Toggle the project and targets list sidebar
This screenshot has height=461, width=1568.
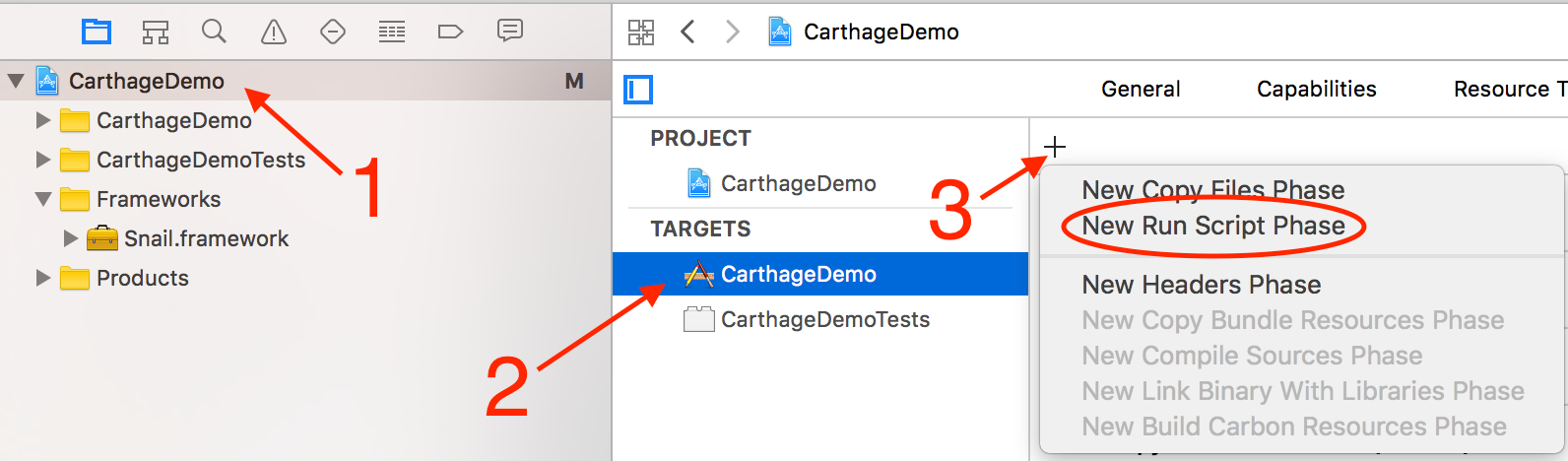point(638,90)
